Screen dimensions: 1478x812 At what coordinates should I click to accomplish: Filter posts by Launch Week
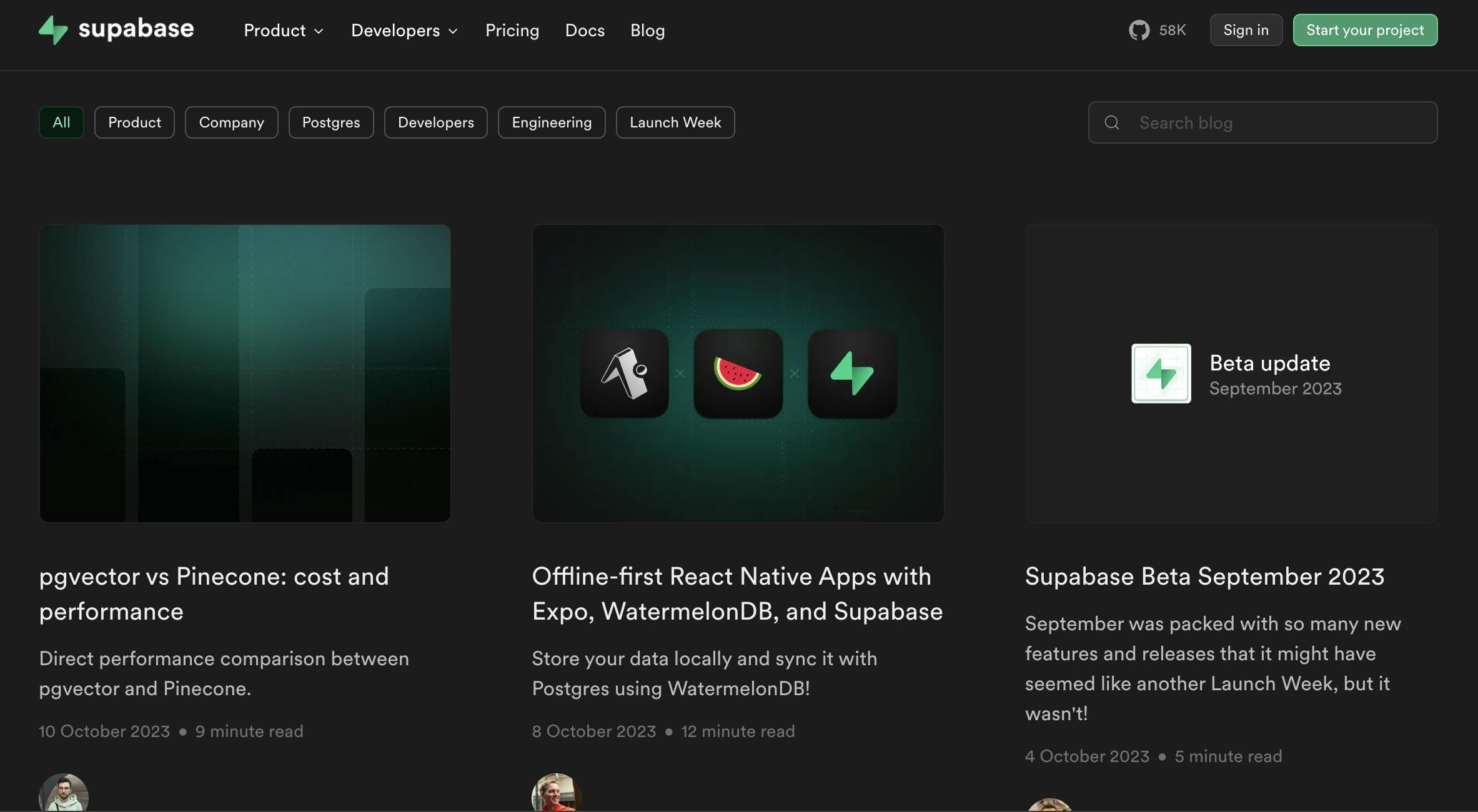point(675,122)
